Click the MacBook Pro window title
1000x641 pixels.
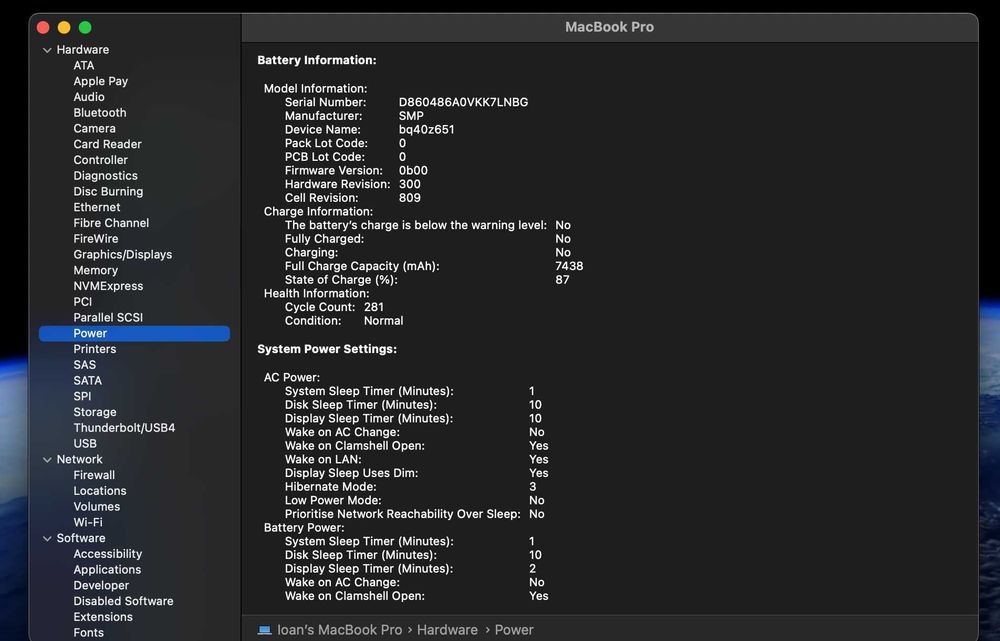[x=609, y=27]
